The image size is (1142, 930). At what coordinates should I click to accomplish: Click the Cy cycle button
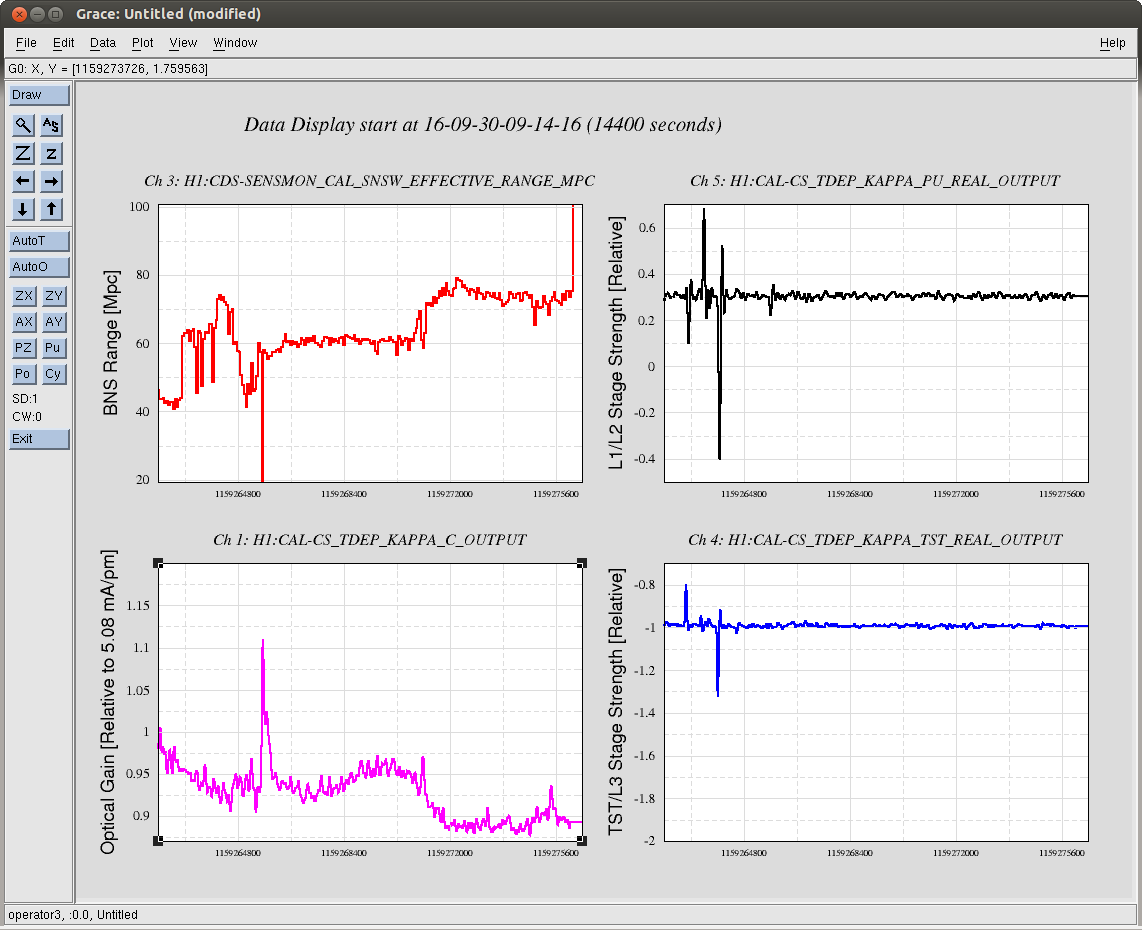pyautogui.click(x=53, y=374)
